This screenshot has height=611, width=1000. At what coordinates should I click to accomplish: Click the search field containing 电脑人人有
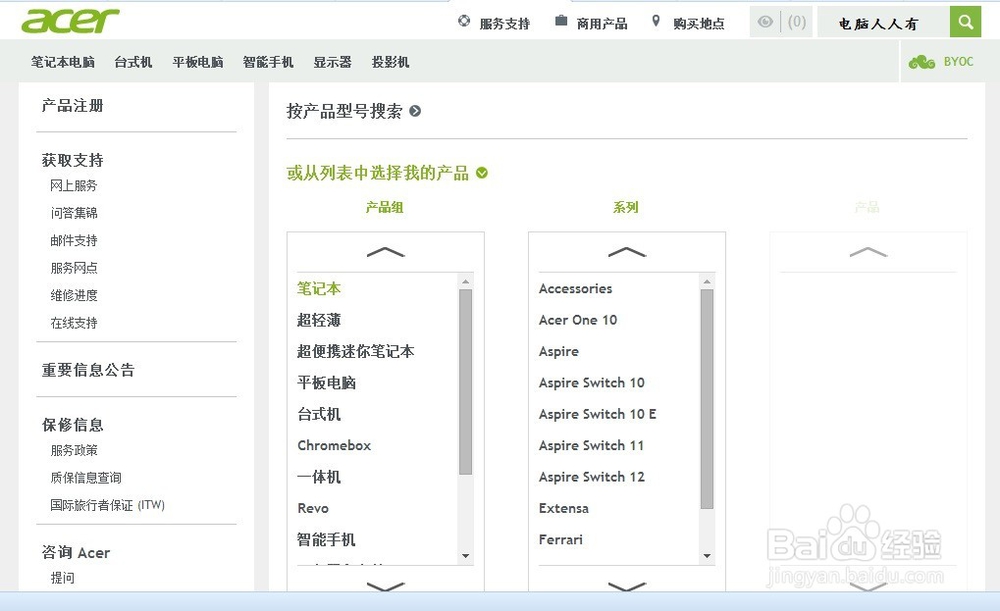click(x=884, y=22)
